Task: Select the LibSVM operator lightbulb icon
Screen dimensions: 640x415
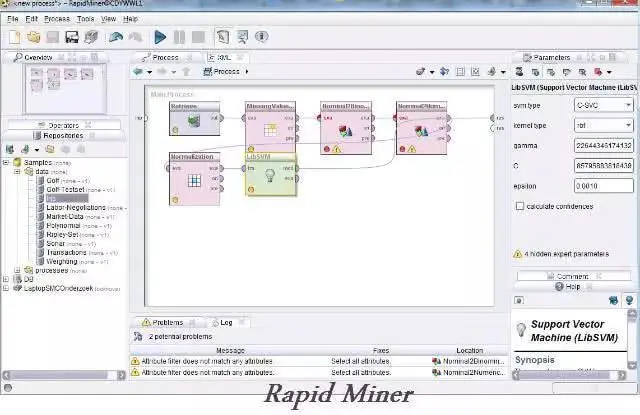Action: [x=269, y=176]
